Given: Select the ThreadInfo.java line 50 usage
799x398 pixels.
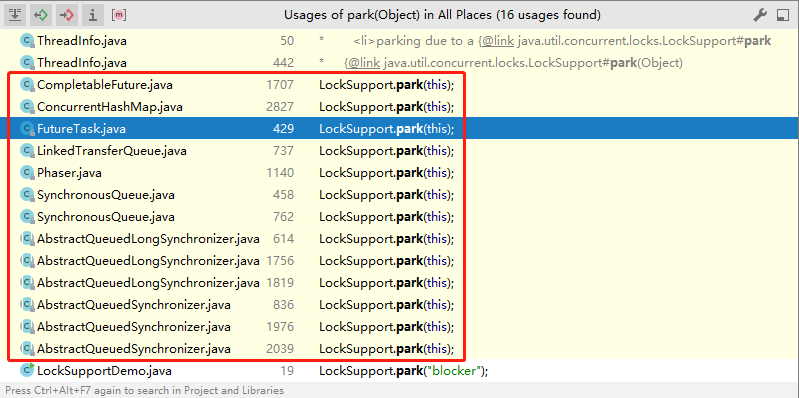Looking at the screenshot, I should [x=400, y=41].
